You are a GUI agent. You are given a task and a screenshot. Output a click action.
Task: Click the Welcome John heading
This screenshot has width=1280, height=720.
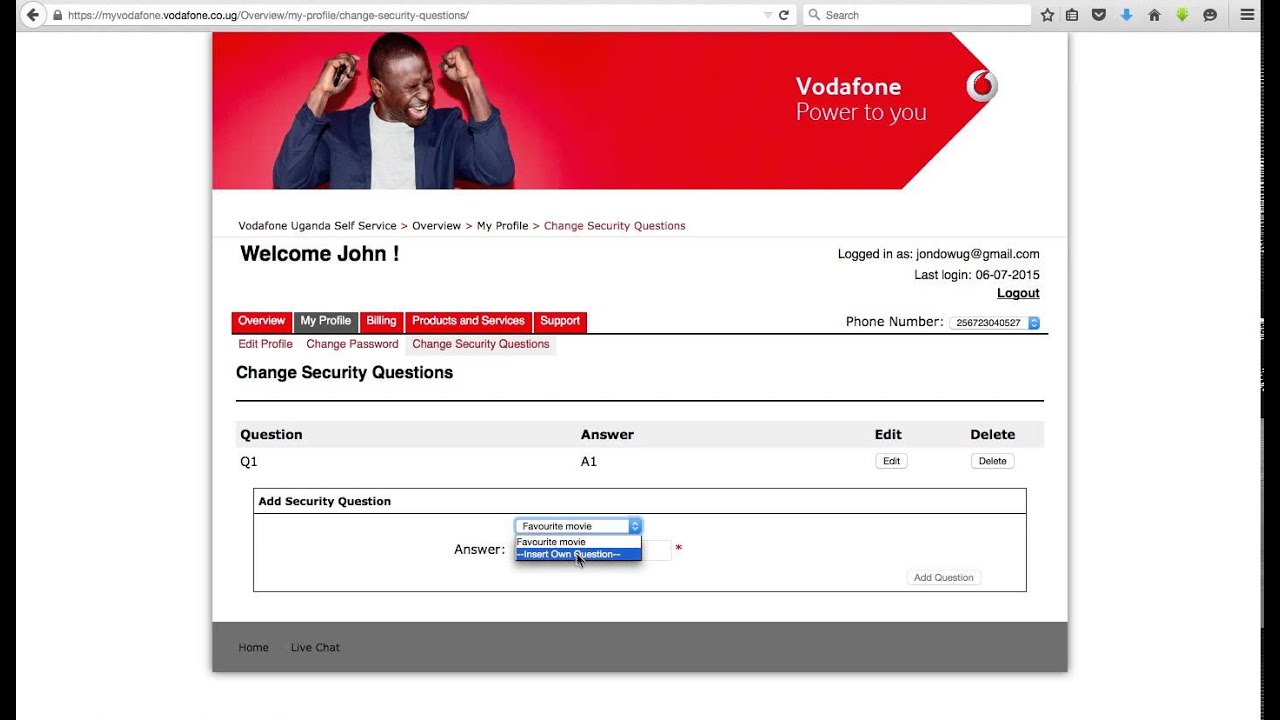pos(319,254)
